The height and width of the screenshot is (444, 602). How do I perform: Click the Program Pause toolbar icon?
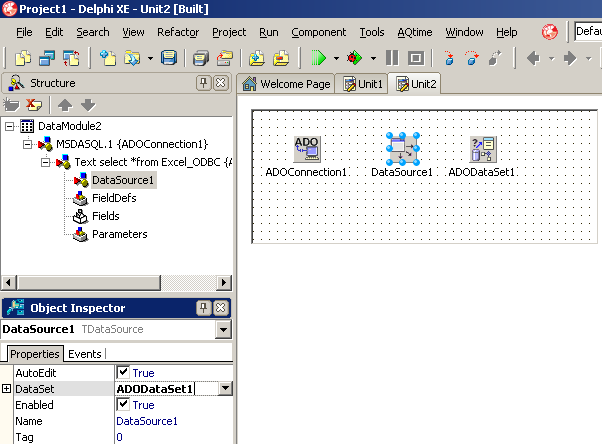coord(392,58)
